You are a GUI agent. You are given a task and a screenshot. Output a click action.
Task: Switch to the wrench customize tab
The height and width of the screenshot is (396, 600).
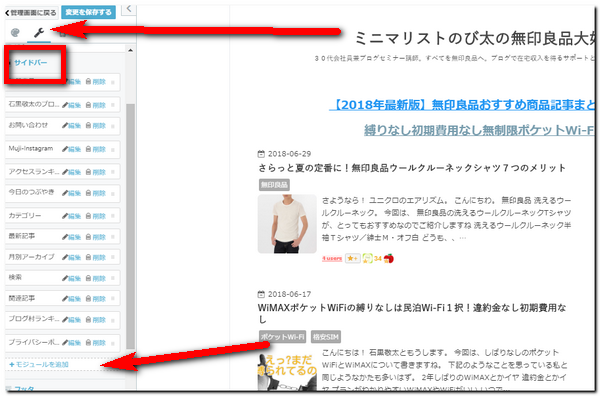click(x=39, y=33)
